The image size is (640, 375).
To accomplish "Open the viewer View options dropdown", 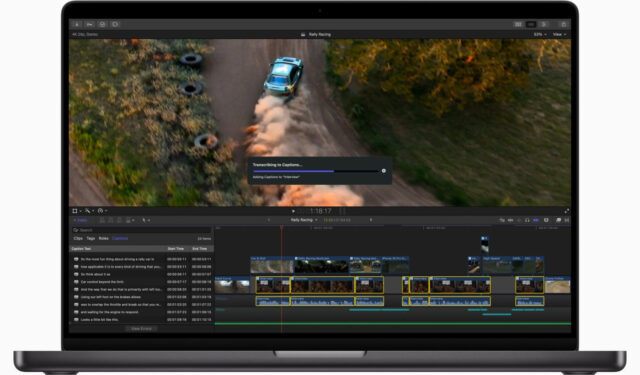I will click(559, 35).
